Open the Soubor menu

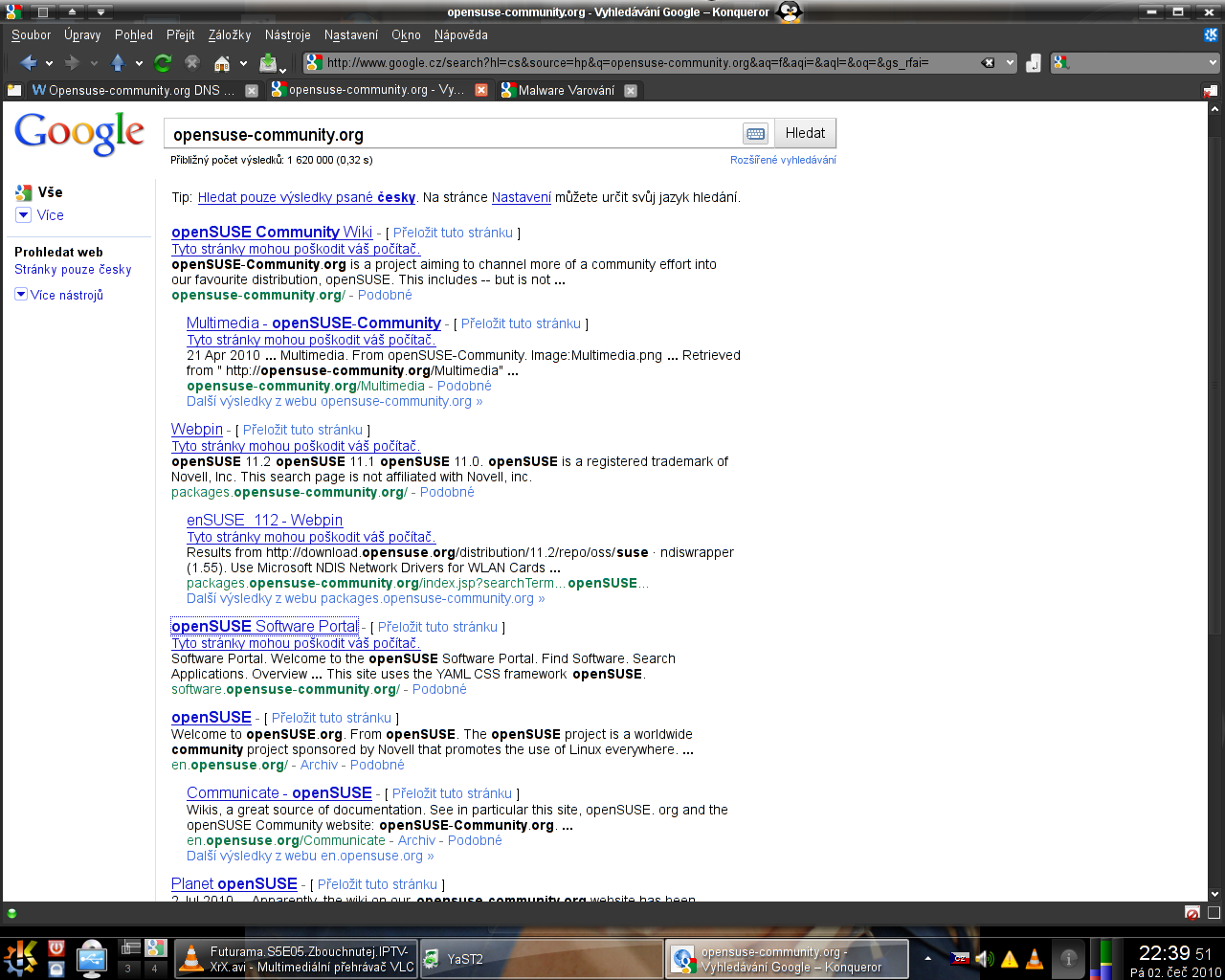coord(32,34)
